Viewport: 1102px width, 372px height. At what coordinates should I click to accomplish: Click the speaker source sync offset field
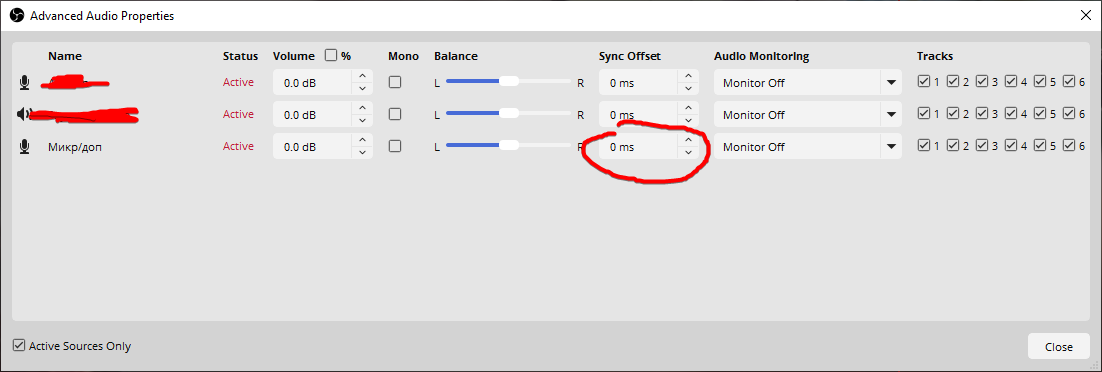point(638,114)
